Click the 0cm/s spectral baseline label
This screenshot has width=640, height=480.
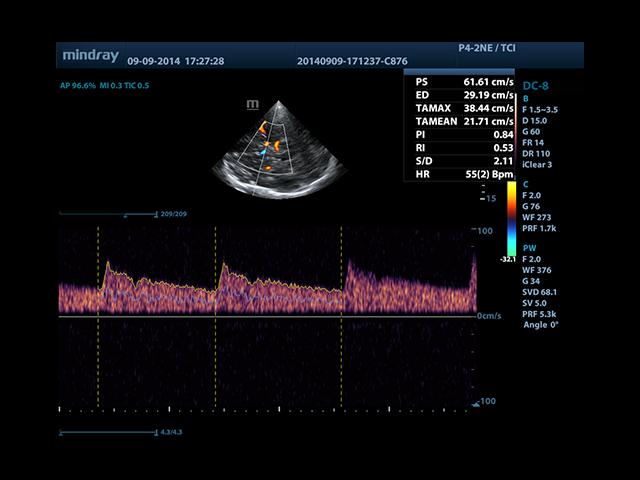pyautogui.click(x=490, y=316)
